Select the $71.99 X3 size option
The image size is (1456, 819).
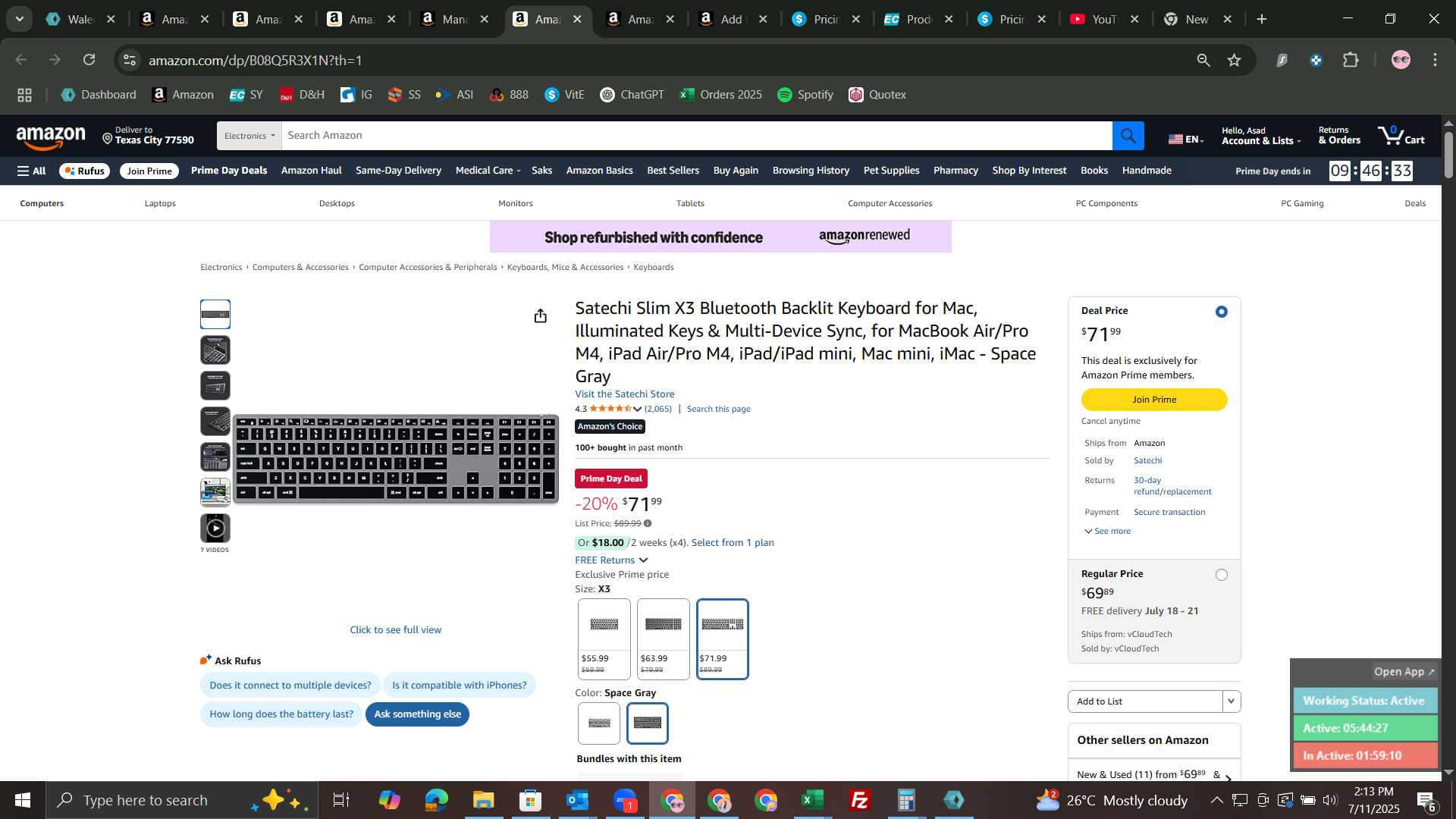tap(722, 639)
